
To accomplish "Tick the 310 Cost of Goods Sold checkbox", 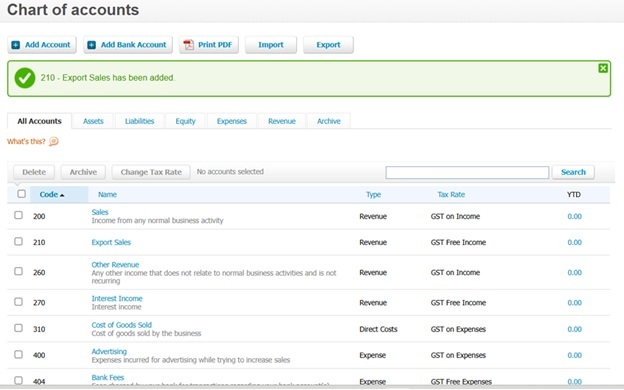I will tap(18, 328).
